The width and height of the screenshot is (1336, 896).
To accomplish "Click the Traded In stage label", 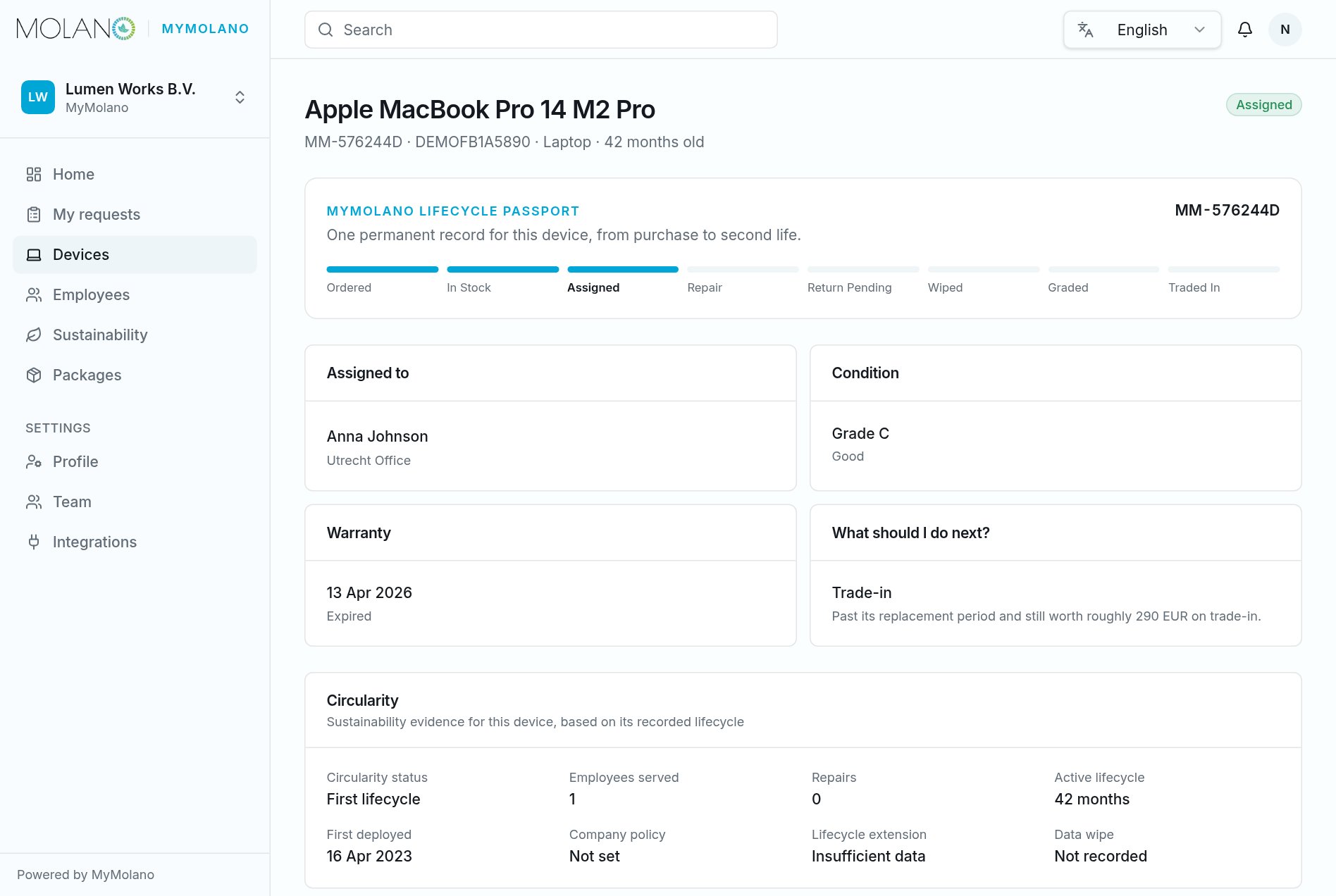I will point(1194,287).
